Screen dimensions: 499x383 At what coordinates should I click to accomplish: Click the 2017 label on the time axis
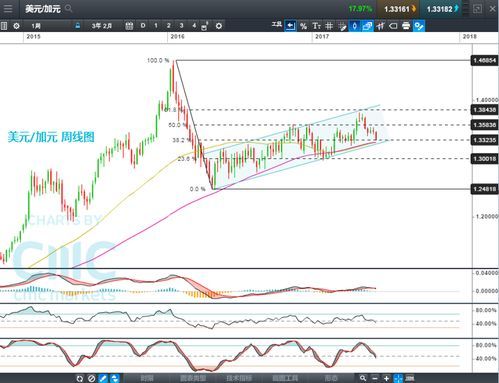[x=322, y=36]
